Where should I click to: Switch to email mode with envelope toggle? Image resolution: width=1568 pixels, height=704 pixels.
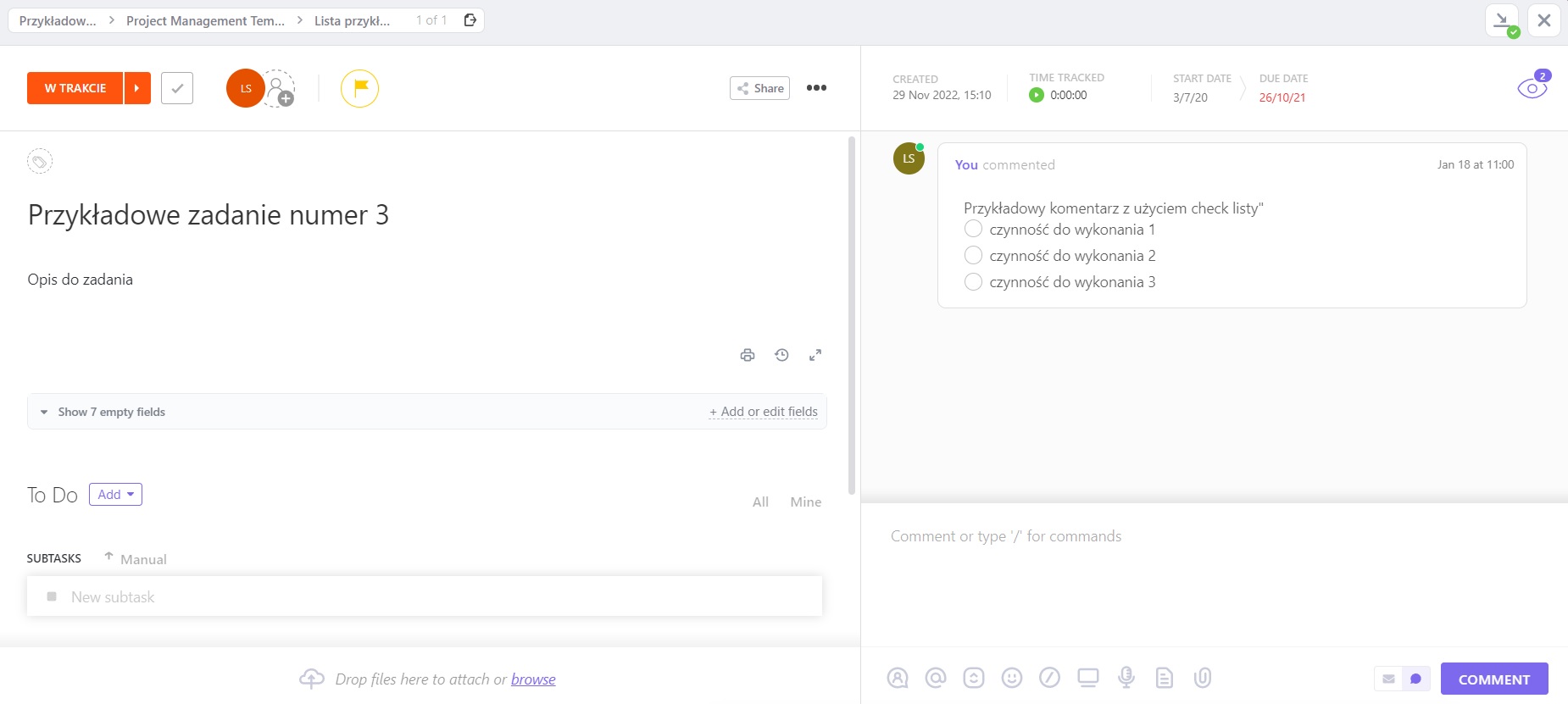1388,679
